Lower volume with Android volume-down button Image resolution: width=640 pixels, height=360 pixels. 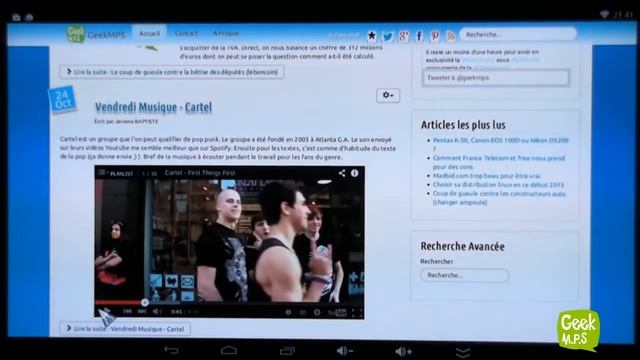(x=345, y=351)
